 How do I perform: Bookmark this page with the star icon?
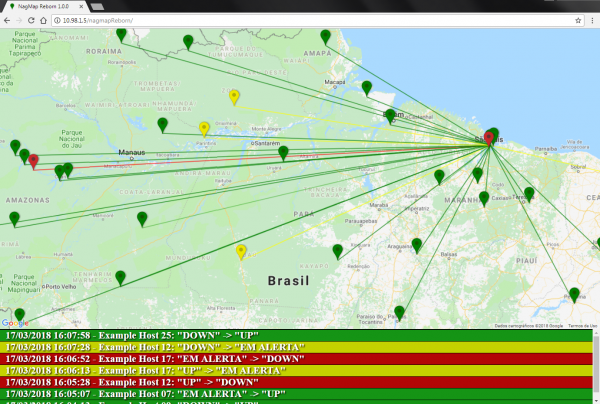(x=577, y=20)
